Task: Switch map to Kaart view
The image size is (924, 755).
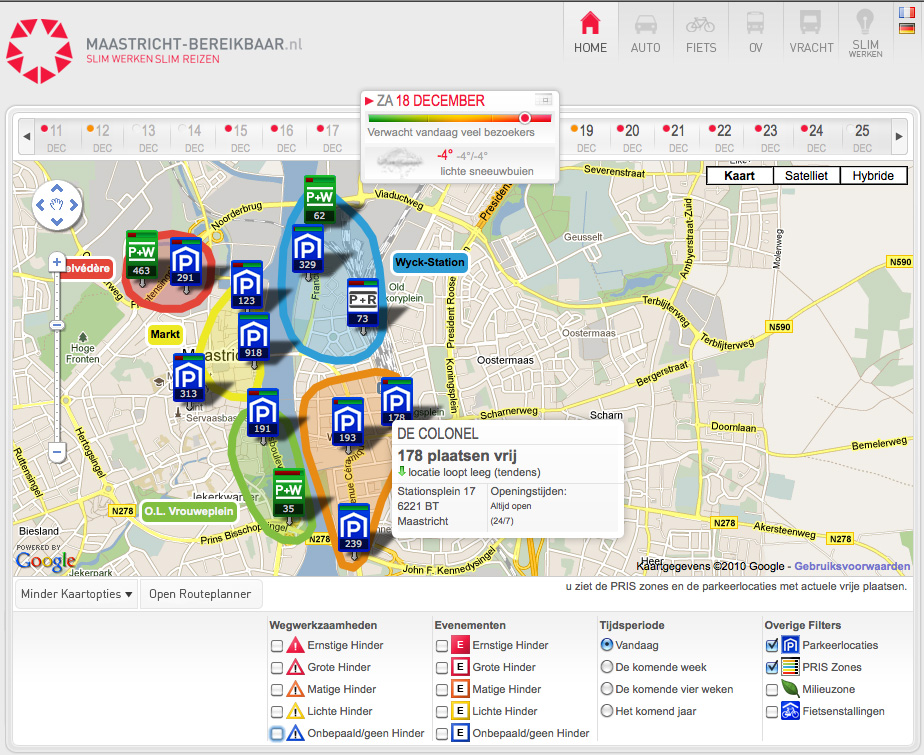Action: 740,176
